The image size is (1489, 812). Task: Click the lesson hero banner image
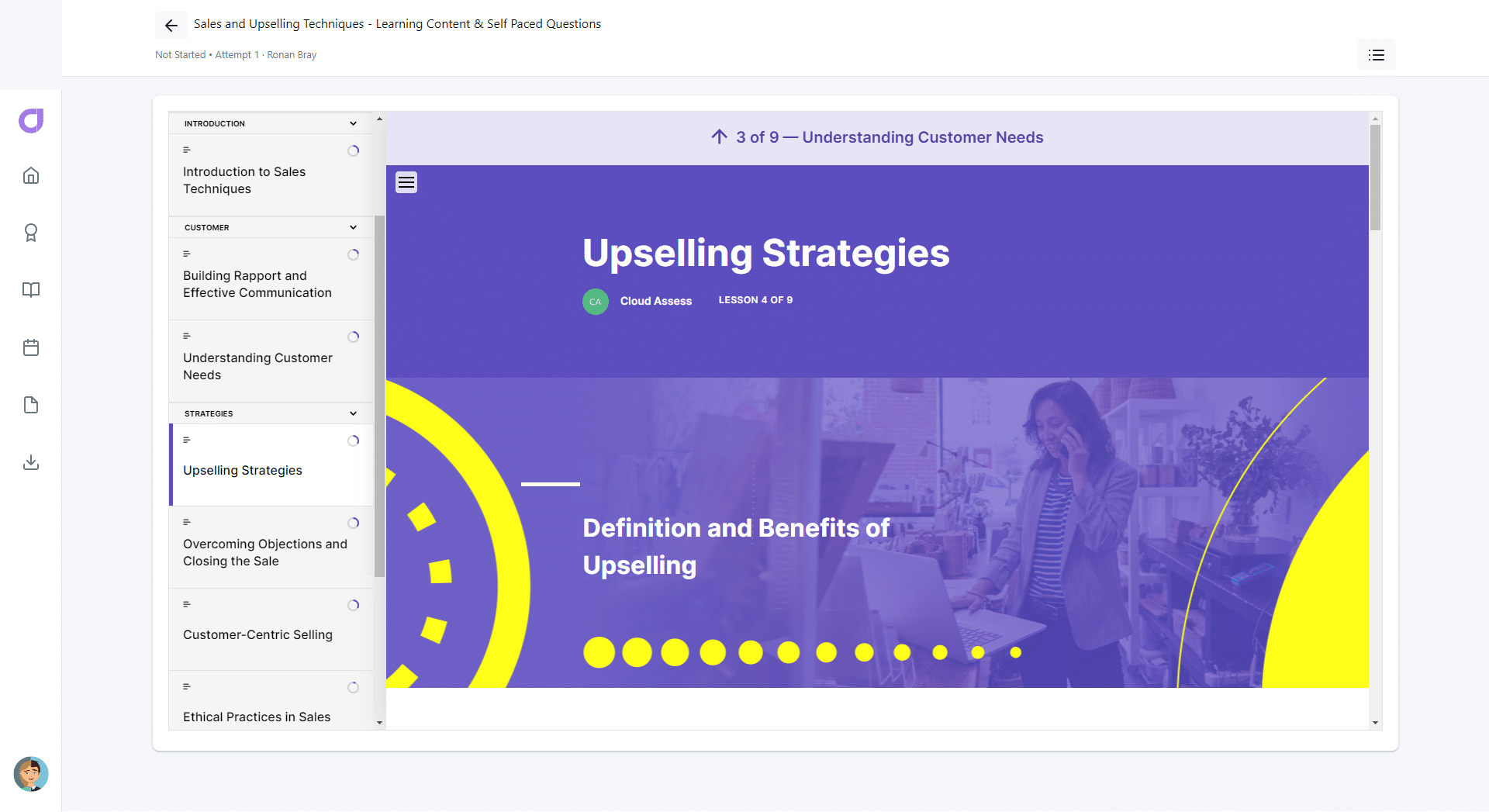(877, 533)
